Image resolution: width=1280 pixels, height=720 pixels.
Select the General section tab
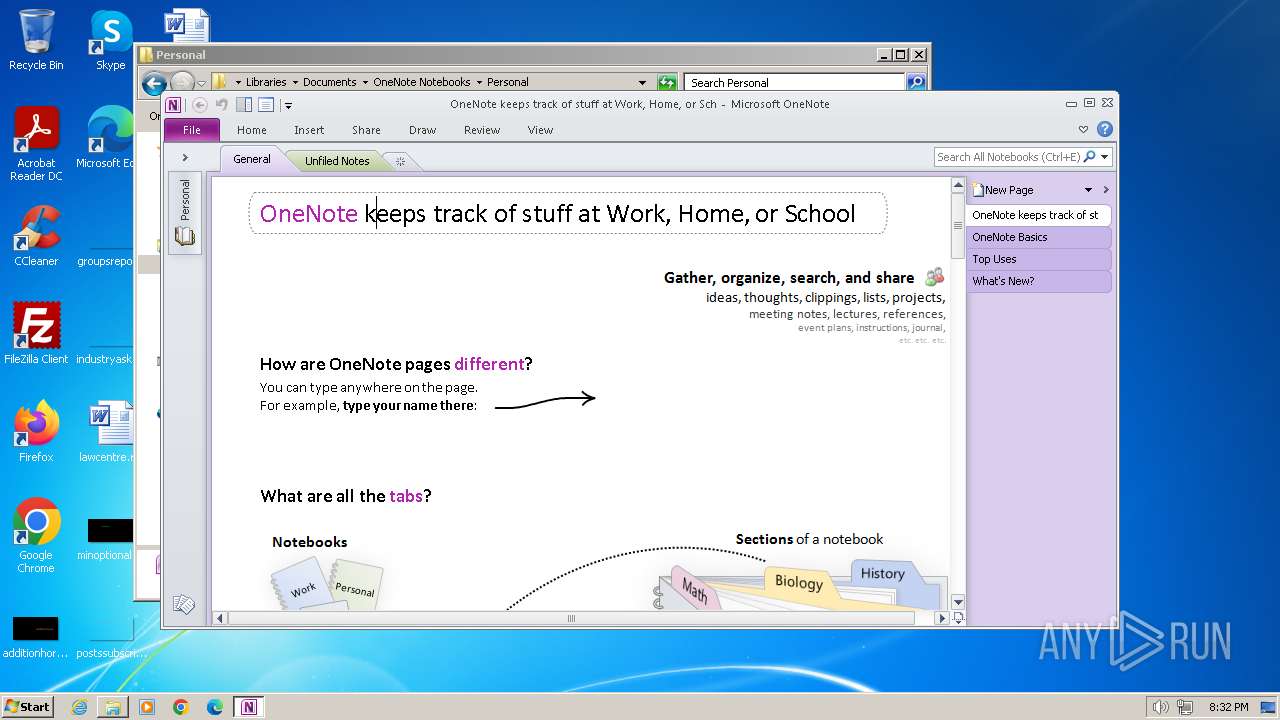252,159
